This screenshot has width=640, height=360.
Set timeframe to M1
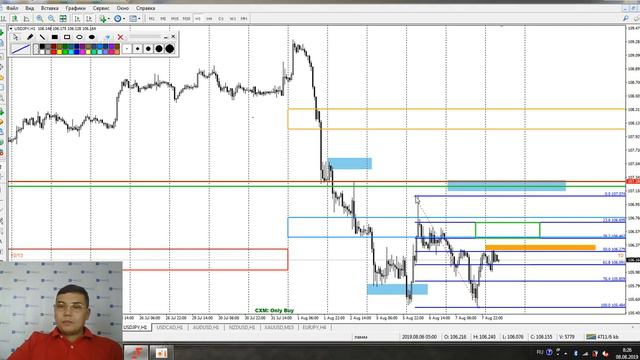click(x=152, y=19)
